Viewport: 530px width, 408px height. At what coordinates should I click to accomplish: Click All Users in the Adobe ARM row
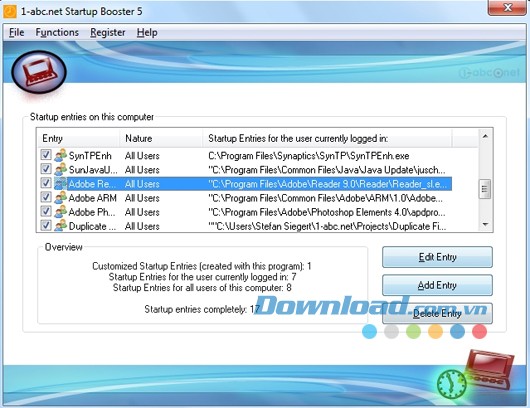[142, 198]
